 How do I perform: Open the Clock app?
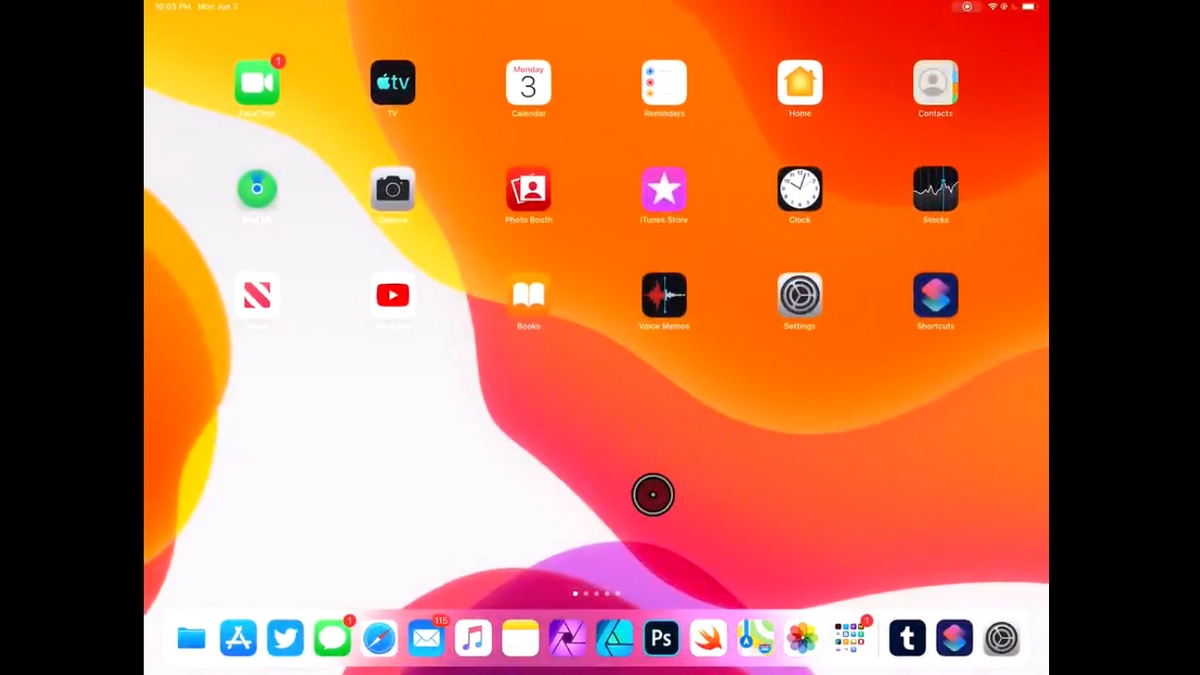click(800, 190)
